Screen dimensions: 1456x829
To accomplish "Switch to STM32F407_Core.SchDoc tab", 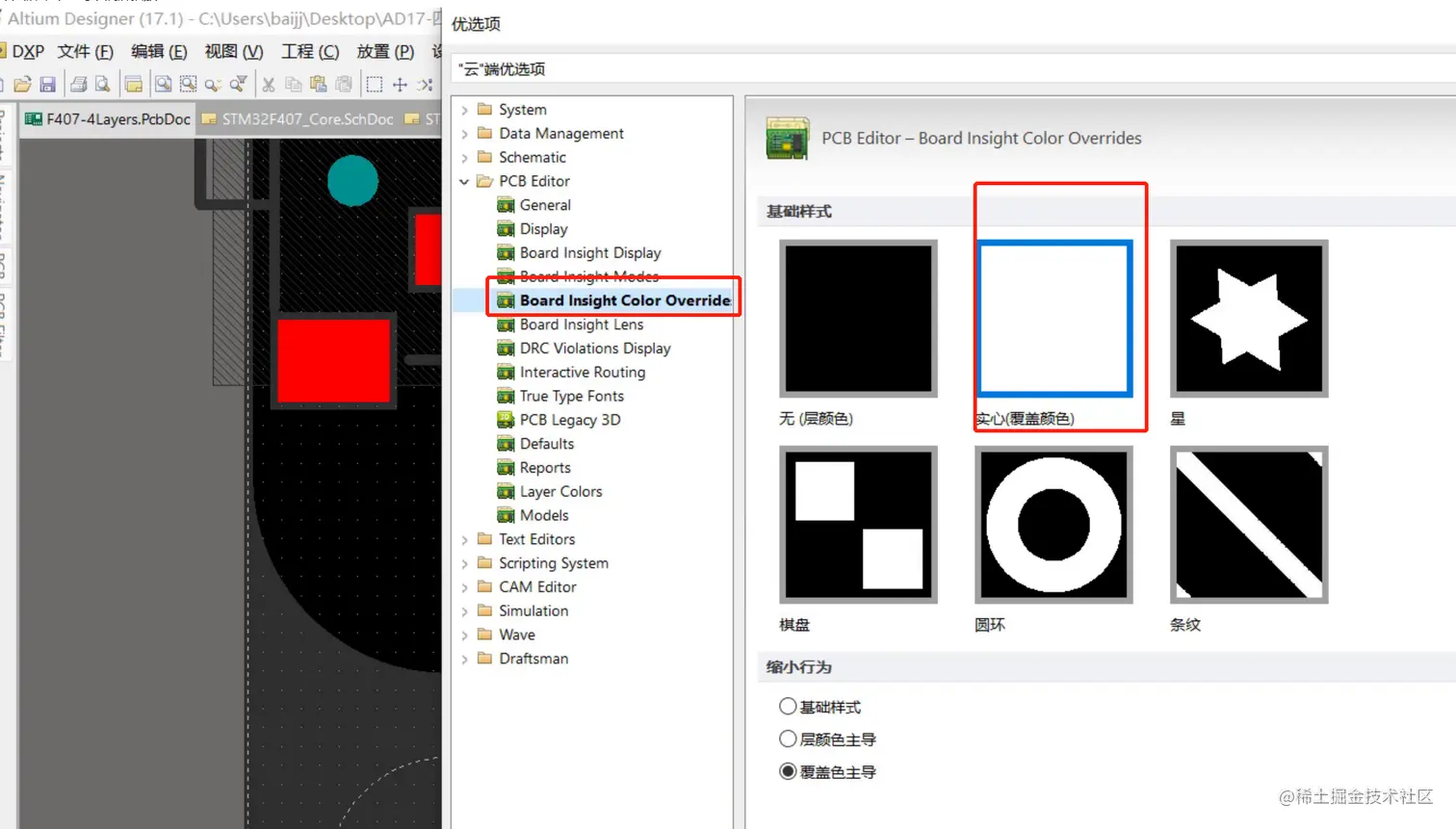I will coord(298,119).
